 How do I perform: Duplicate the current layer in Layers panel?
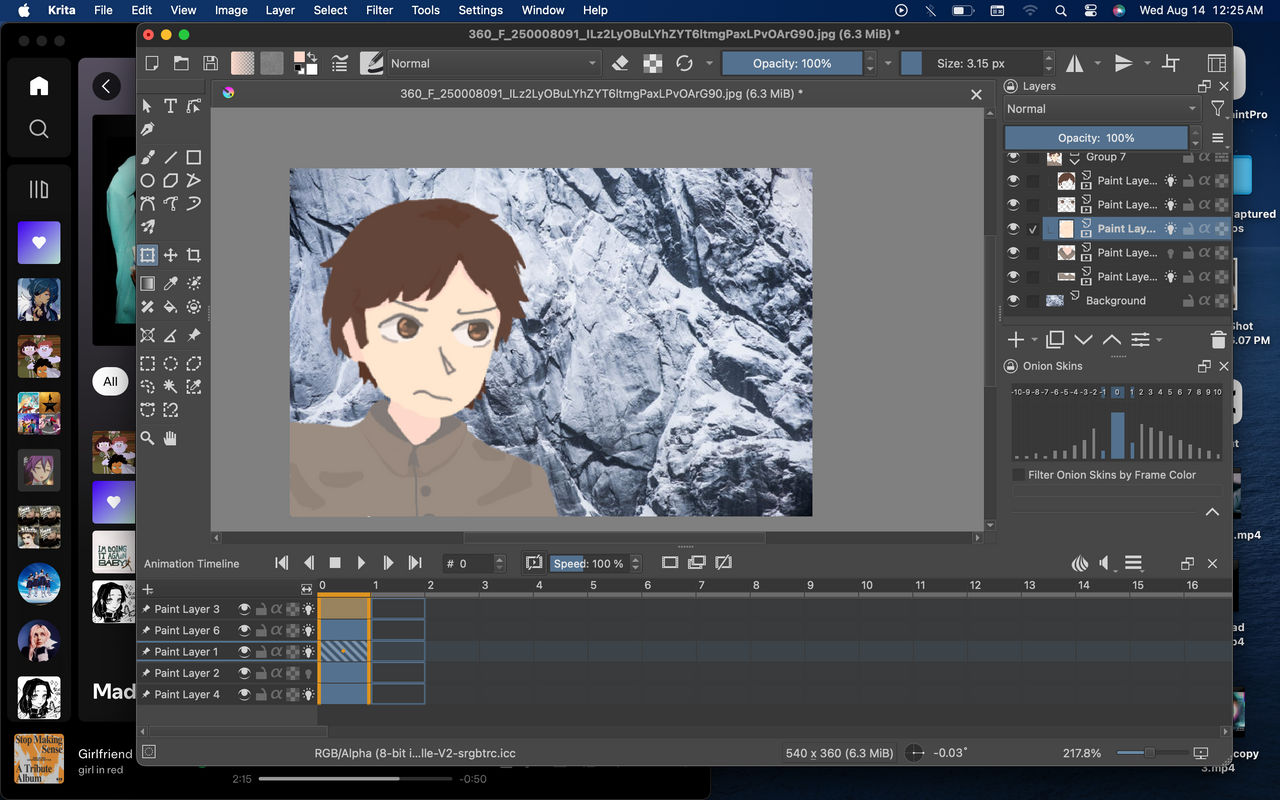coord(1055,340)
